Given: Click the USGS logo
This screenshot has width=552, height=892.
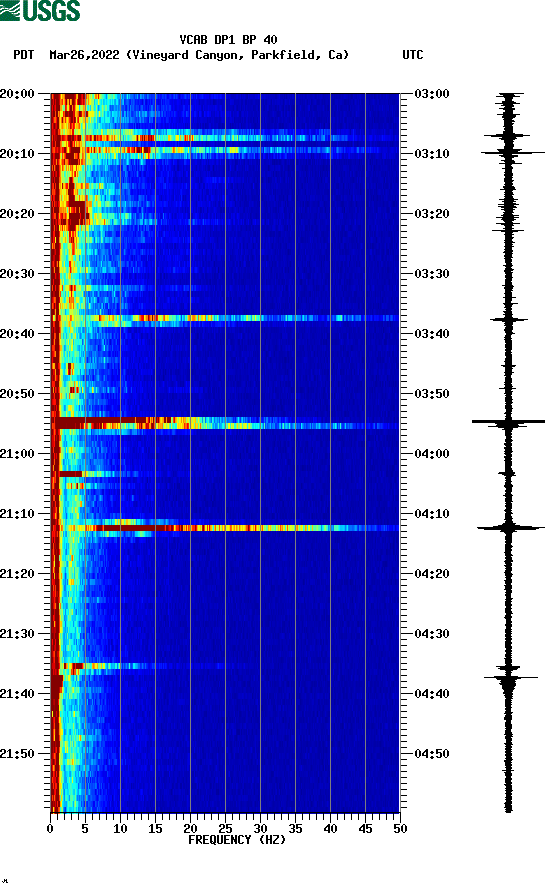Looking at the screenshot, I should coord(40,10).
